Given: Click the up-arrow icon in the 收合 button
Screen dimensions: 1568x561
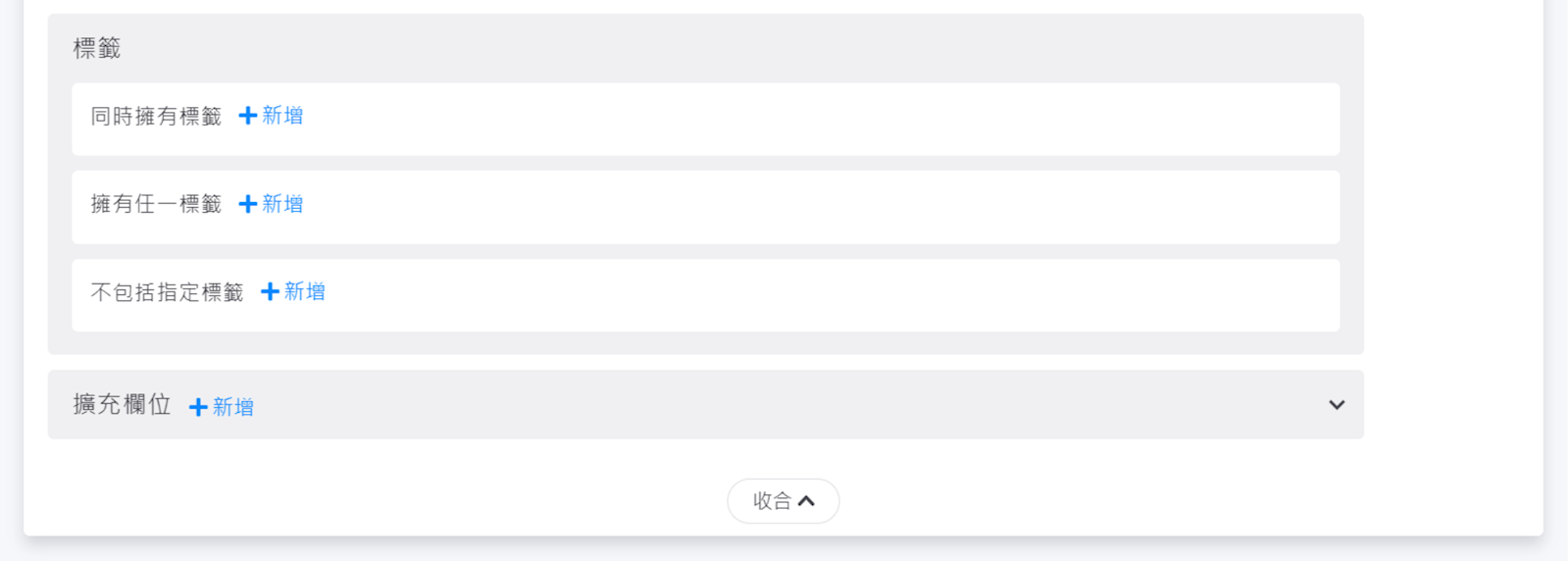Looking at the screenshot, I should [807, 501].
